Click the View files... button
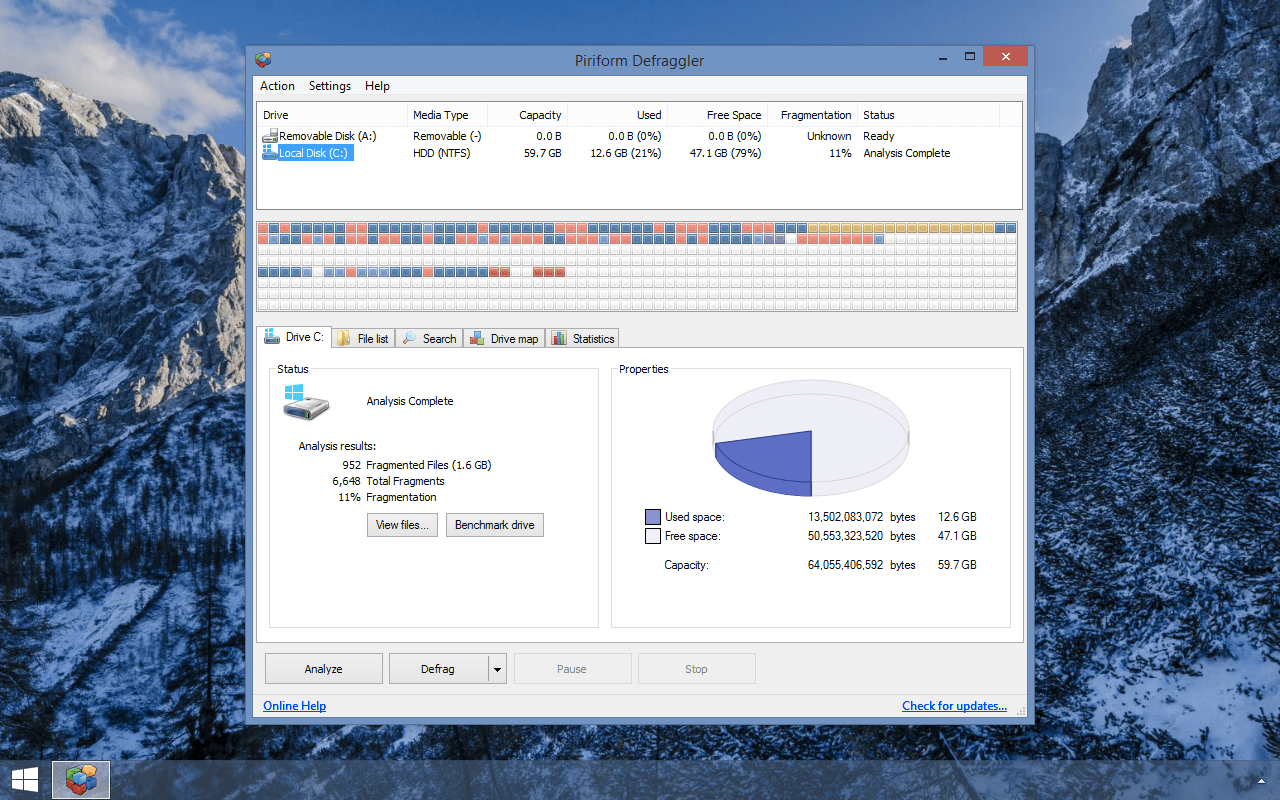Screen dimensions: 1280x800 coord(402,525)
